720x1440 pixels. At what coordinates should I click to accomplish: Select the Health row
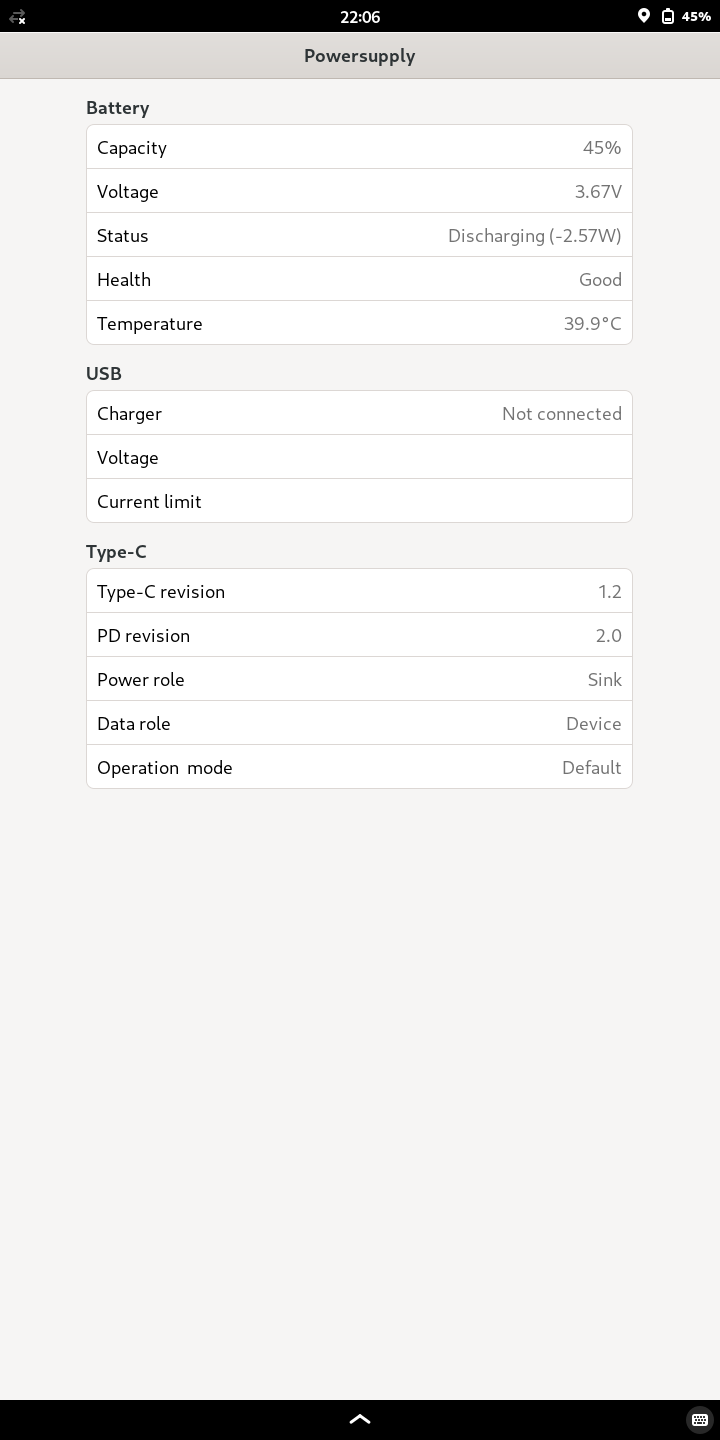click(359, 279)
